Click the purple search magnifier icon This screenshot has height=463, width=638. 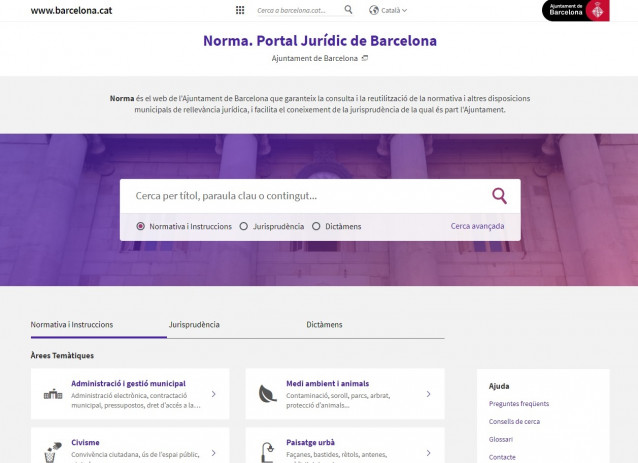coord(499,196)
